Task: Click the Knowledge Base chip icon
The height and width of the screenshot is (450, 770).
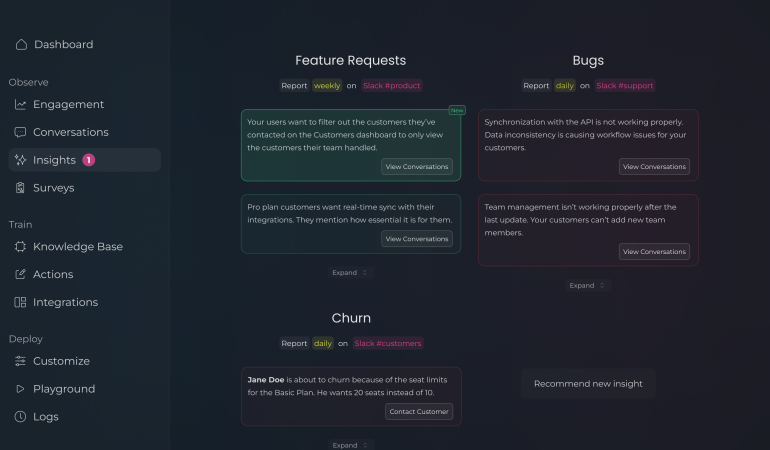Action: [20, 247]
